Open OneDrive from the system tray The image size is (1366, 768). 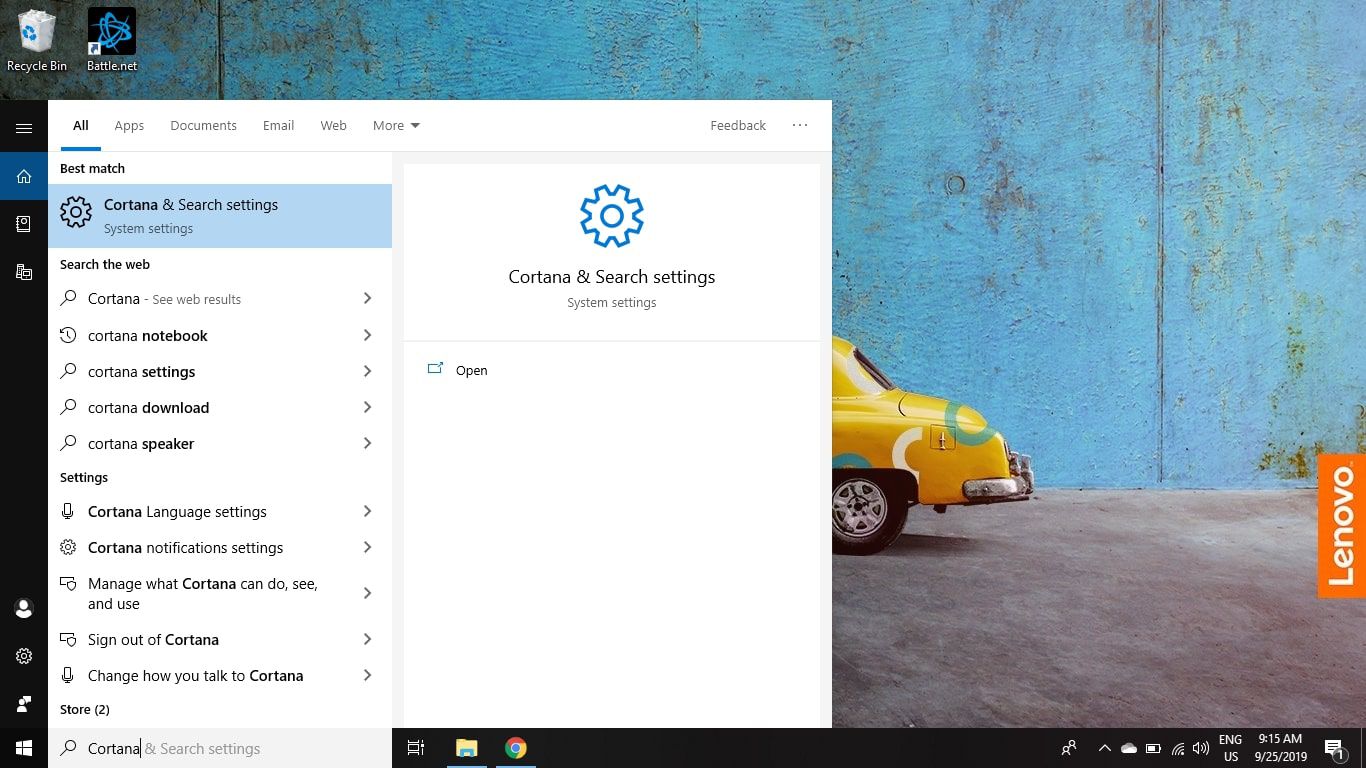[1129, 748]
